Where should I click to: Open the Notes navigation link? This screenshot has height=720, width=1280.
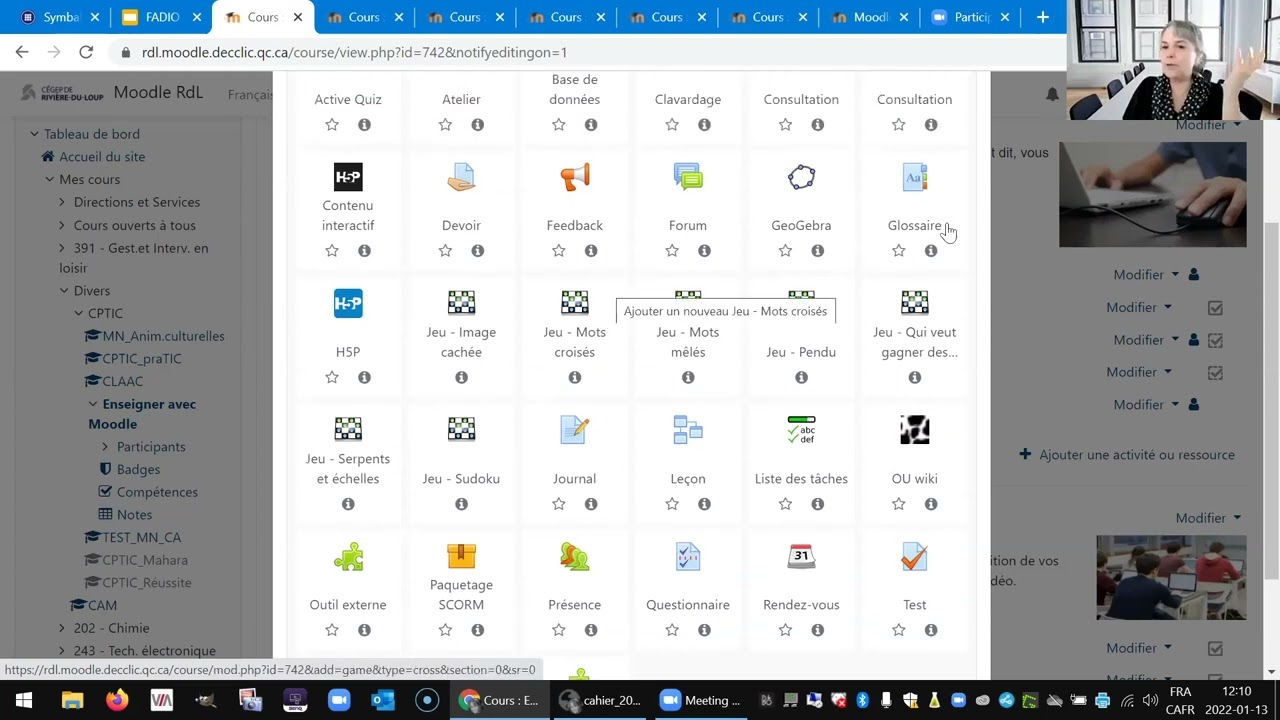(x=134, y=515)
